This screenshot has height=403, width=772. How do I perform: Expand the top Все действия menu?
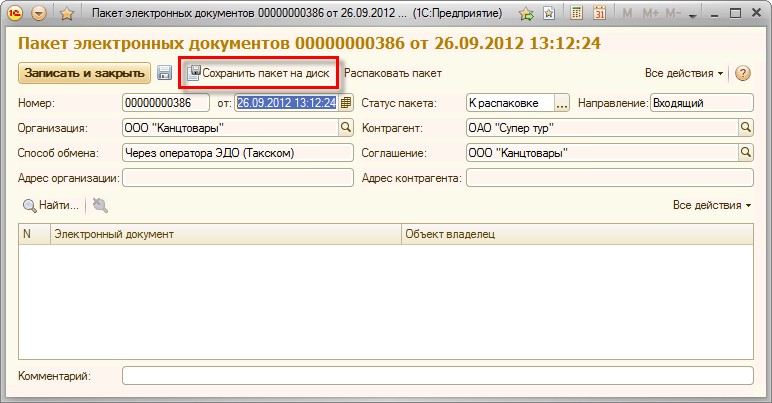tap(684, 73)
